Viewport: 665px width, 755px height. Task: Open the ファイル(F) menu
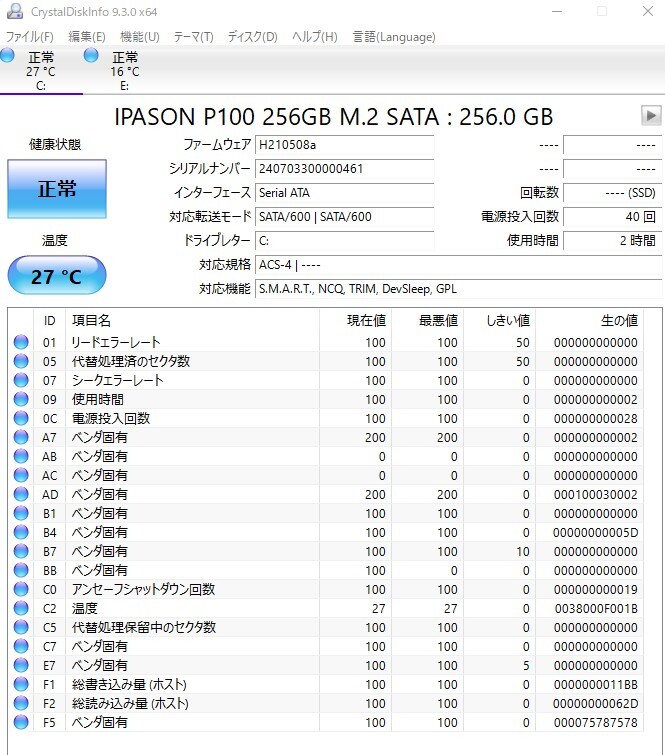click(x=29, y=37)
